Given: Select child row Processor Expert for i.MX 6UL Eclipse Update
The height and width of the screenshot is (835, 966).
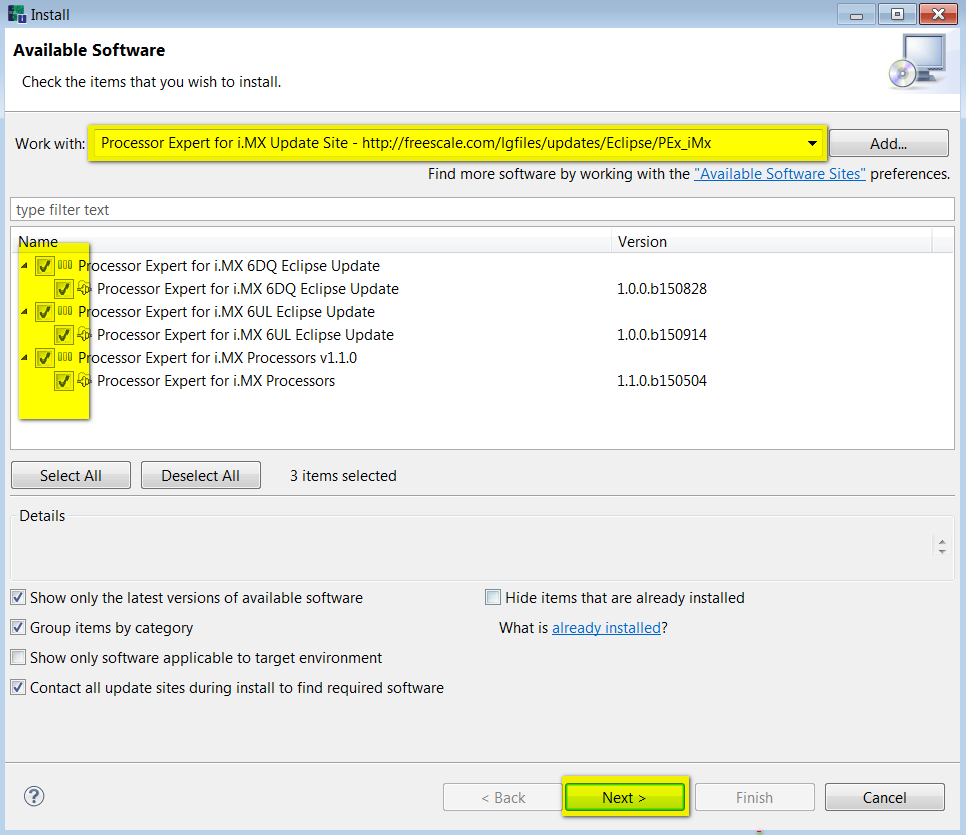Looking at the screenshot, I should point(245,335).
